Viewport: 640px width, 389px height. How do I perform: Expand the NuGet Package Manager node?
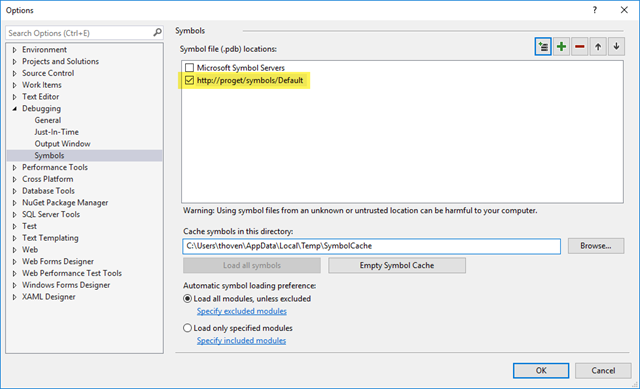pyautogui.click(x=15, y=203)
